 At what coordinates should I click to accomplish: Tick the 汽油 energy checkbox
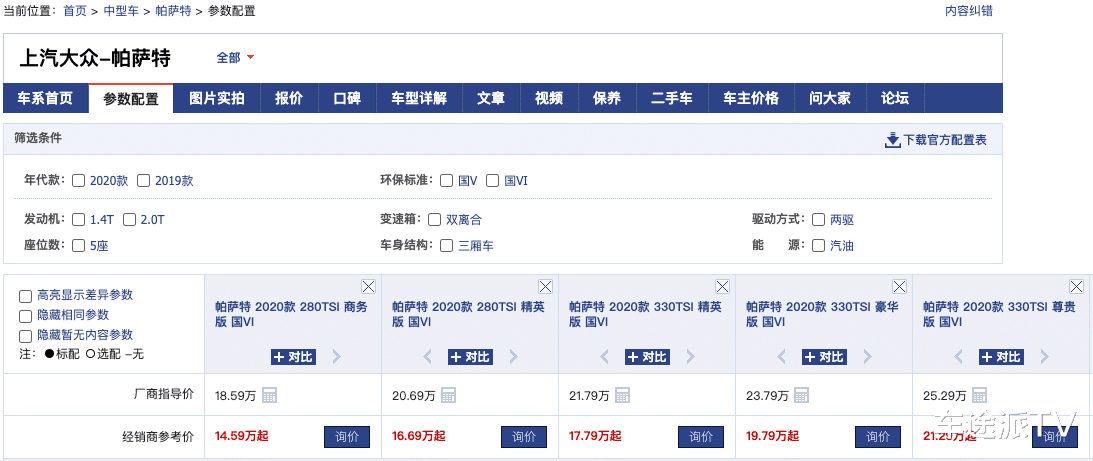[818, 245]
